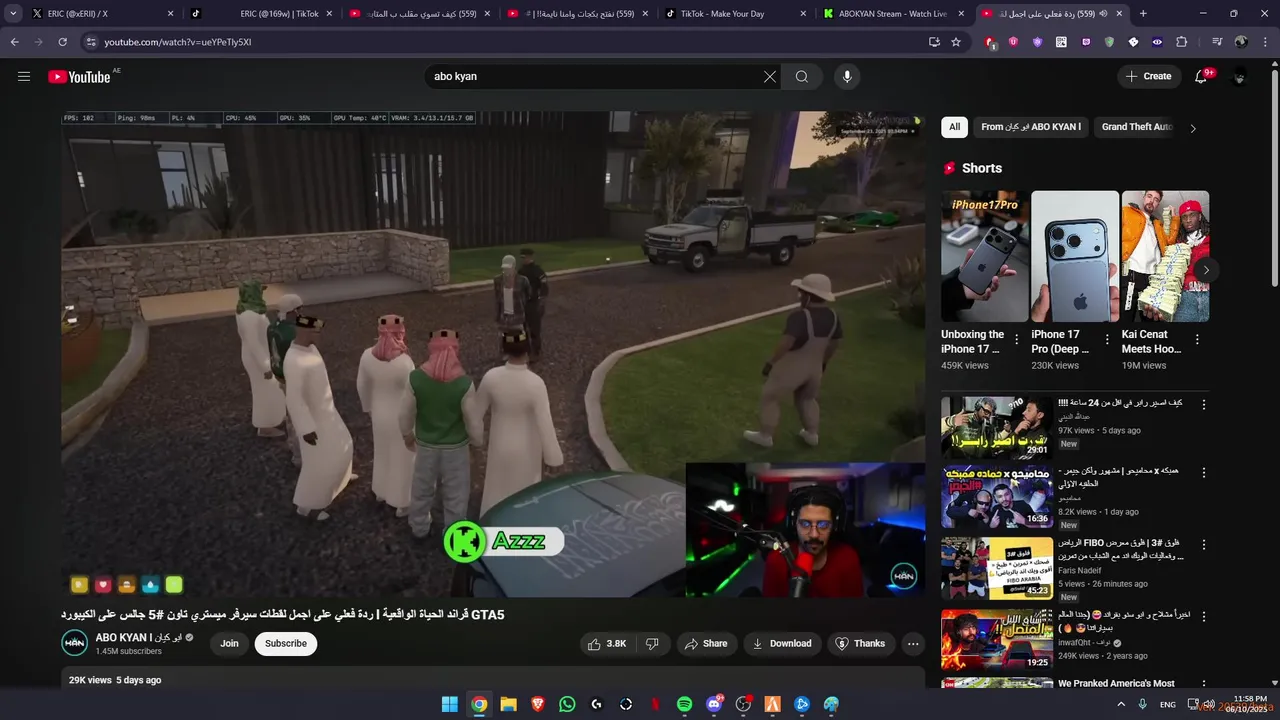The width and height of the screenshot is (1280, 720).
Task: Switch to ABOKYAN Stream - Watch Live tab
Action: 891,14
